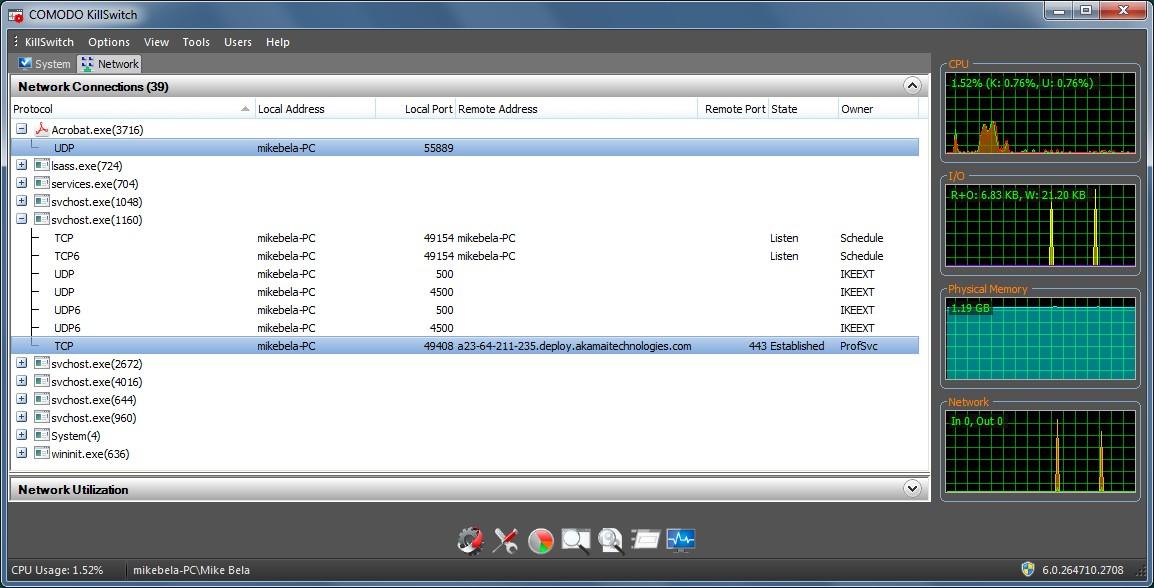
Task: Select the System(4) tree row label
Action: pyautogui.click(x=76, y=436)
